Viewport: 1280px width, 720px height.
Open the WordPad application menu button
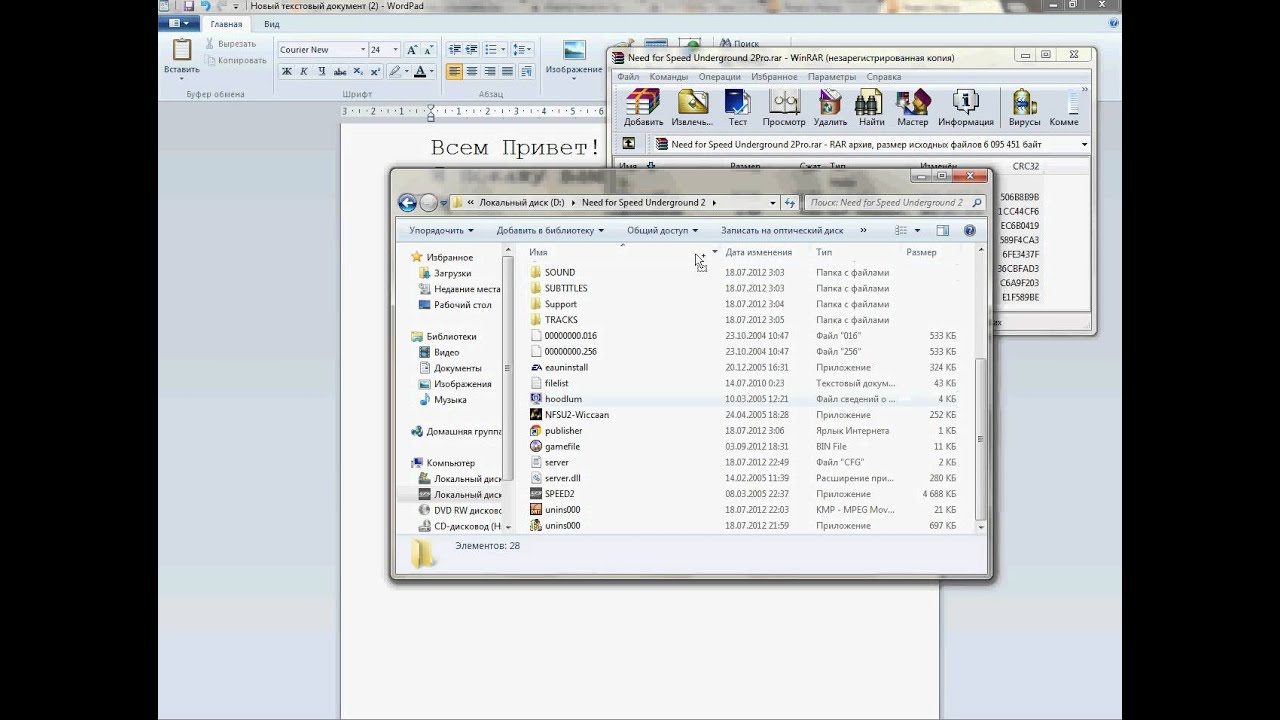coord(180,24)
